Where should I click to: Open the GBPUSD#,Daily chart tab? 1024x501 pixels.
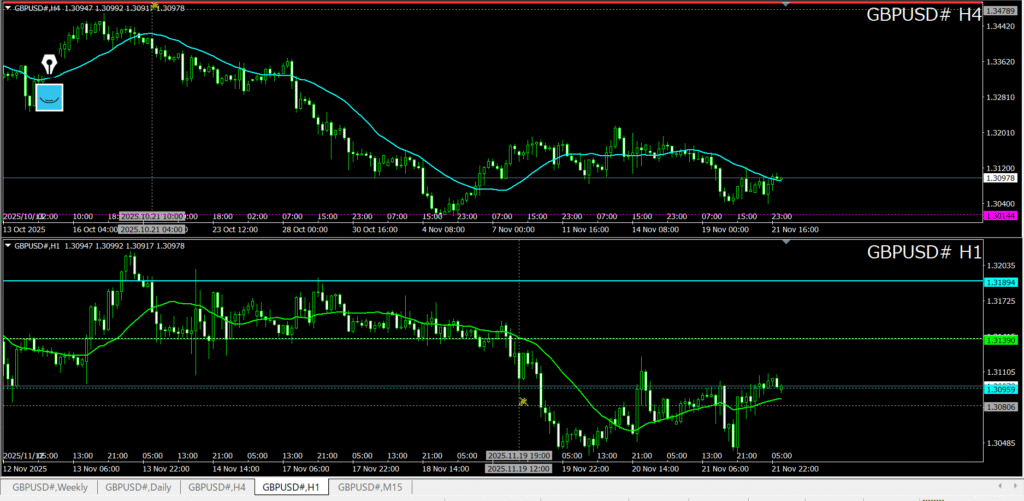pyautogui.click(x=139, y=487)
